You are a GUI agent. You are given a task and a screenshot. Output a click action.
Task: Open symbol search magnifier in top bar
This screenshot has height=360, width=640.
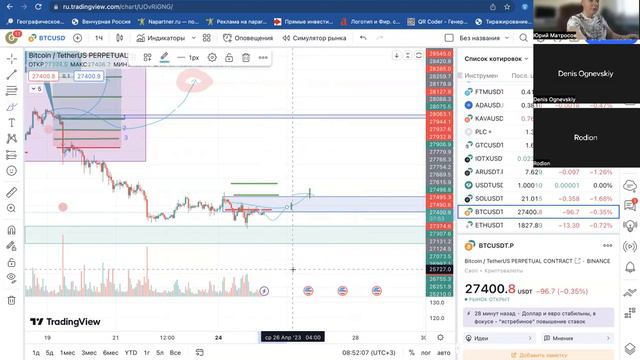pyautogui.click(x=523, y=38)
